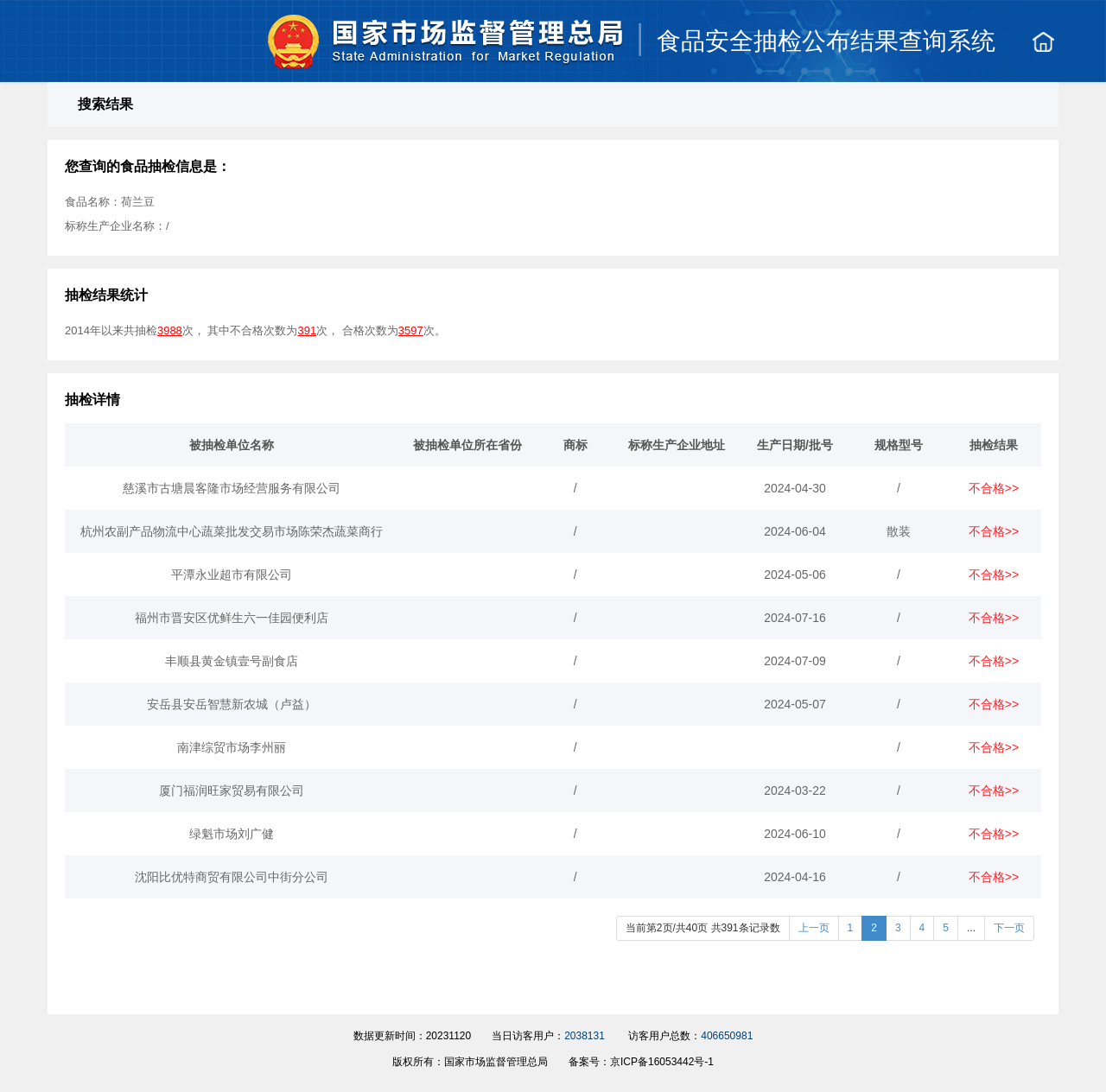
Task: Click 福州市晋安区优鲜生六一佳园便利店 cell
Action: (x=232, y=618)
